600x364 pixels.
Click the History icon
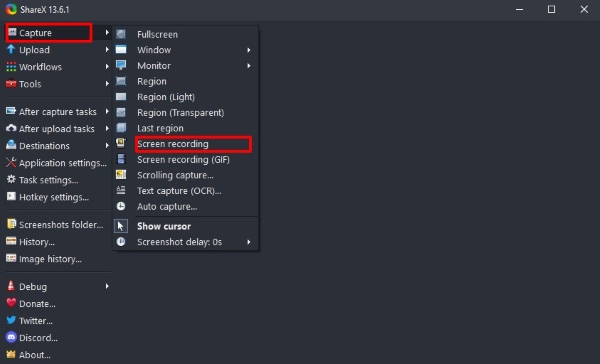[11, 241]
